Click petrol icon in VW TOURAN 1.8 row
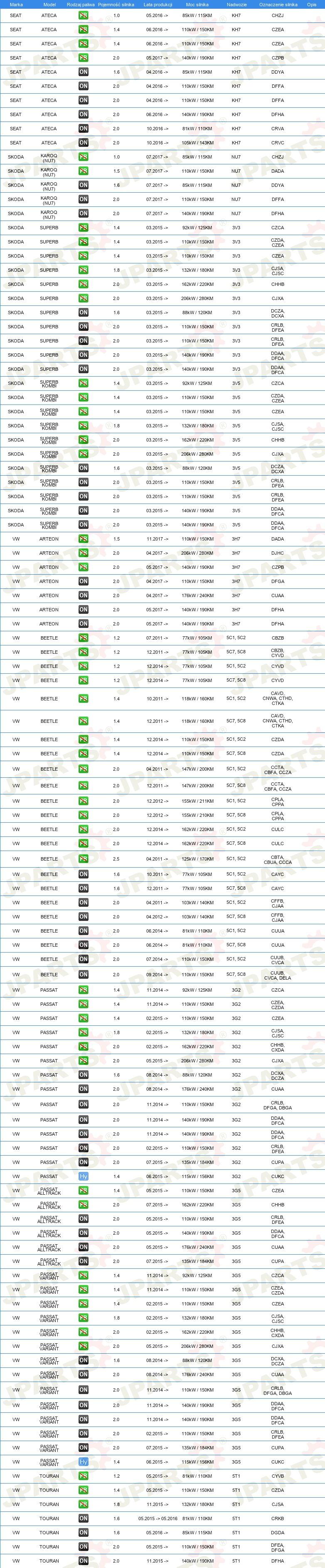Image resolution: width=325 pixels, height=1568 pixels. 83,1504
